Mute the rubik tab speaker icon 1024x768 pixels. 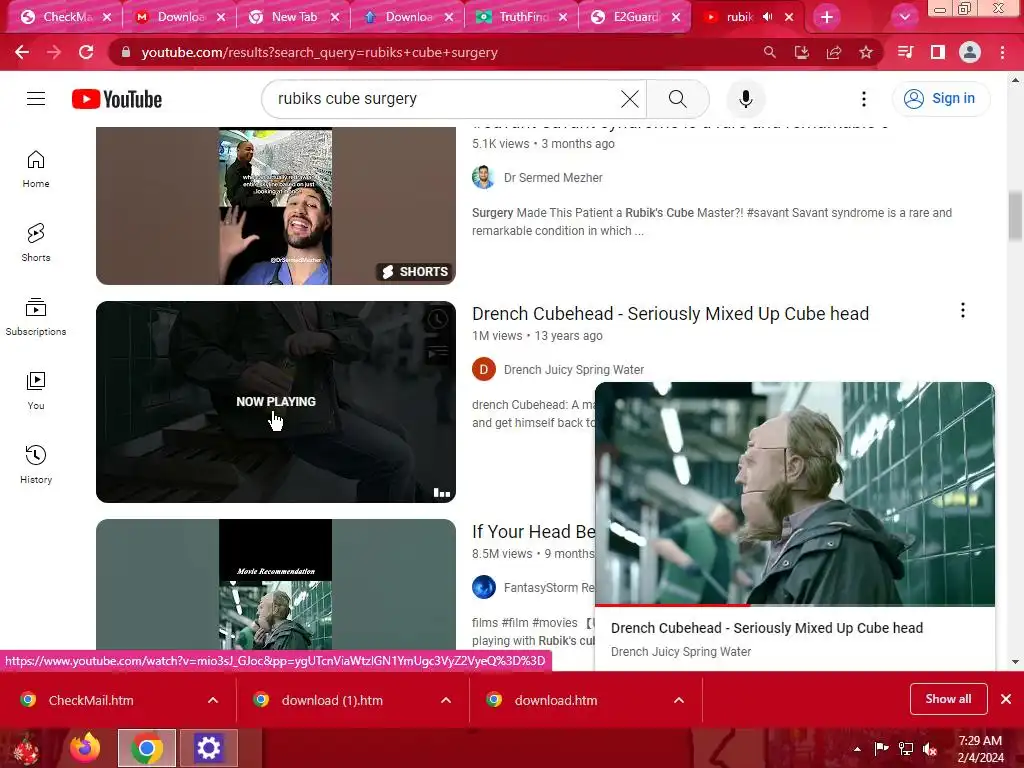click(768, 17)
